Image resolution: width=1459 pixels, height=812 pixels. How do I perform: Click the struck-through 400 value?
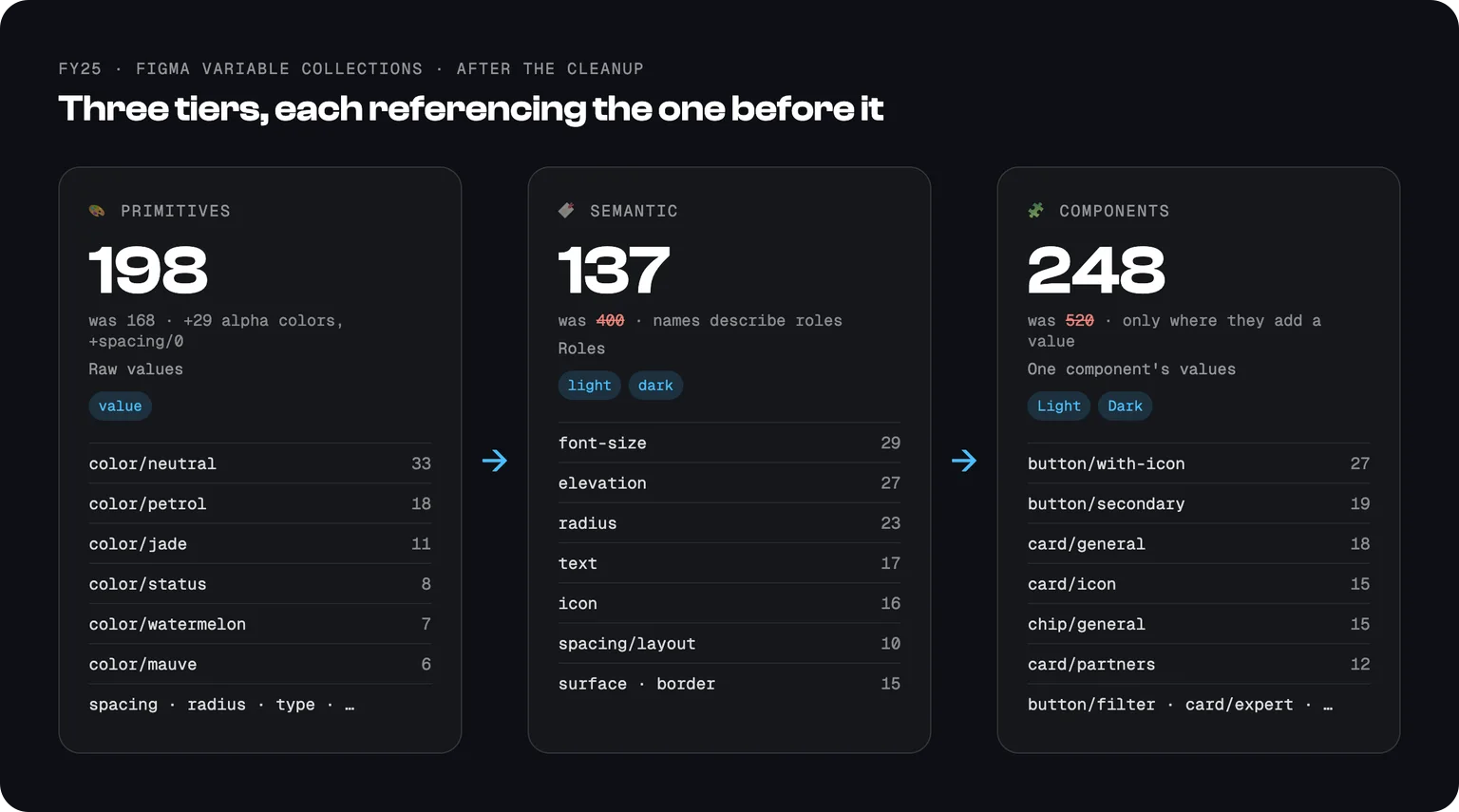click(x=610, y=321)
